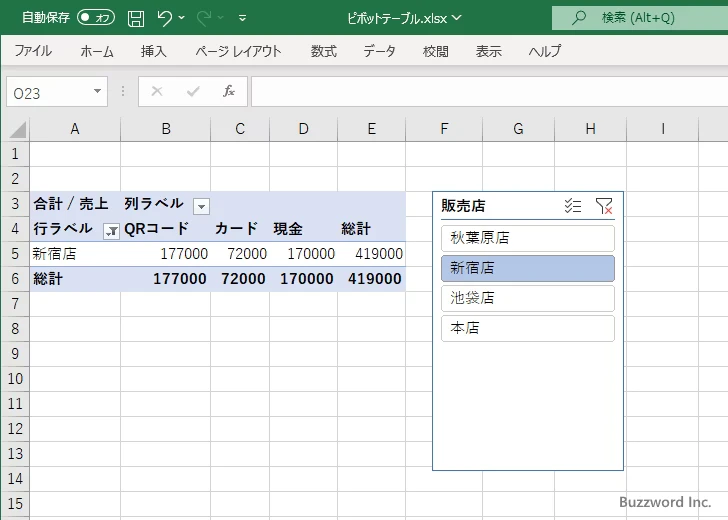Open the 列ラベル filter dropdown
Screen dimensions: 728x520
pyautogui.click(x=202, y=206)
